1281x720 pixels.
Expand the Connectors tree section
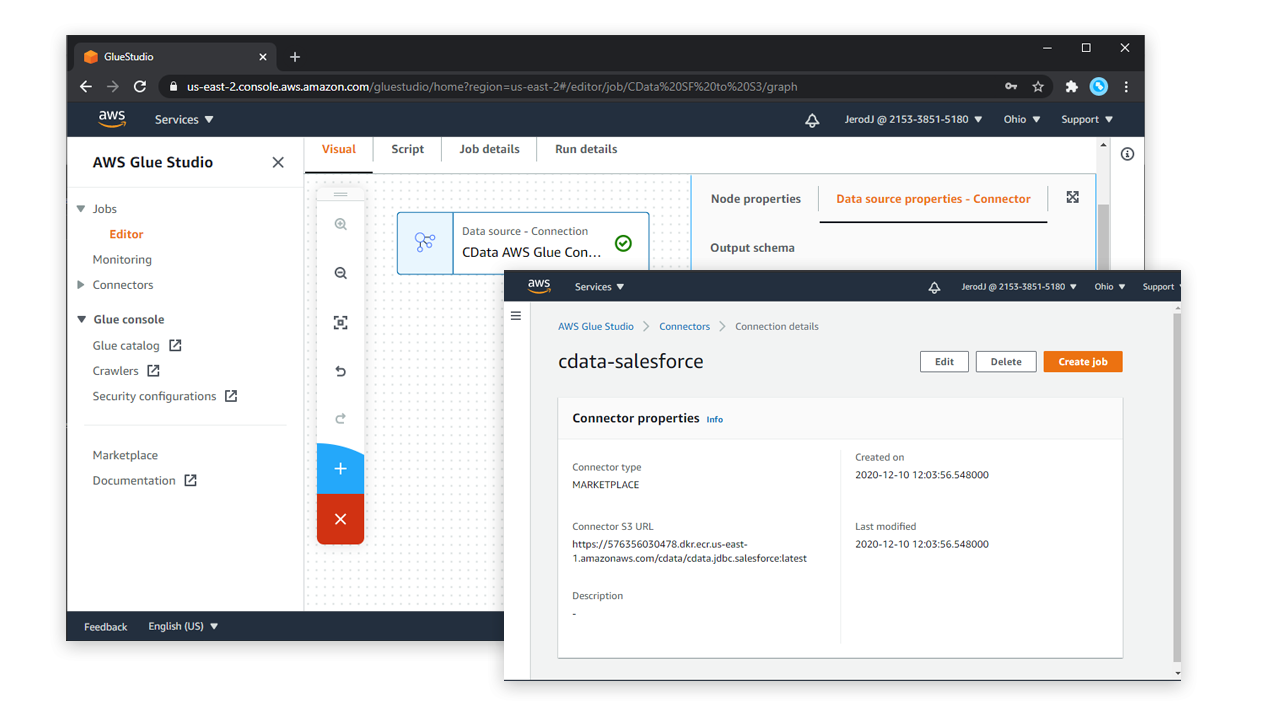tap(81, 285)
